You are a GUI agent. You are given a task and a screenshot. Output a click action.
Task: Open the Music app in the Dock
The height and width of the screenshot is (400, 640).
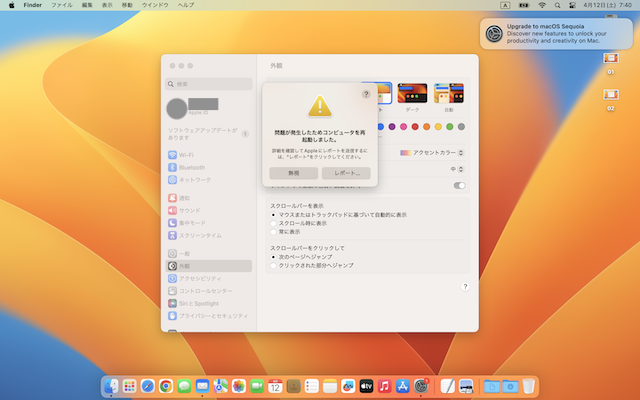(385, 385)
